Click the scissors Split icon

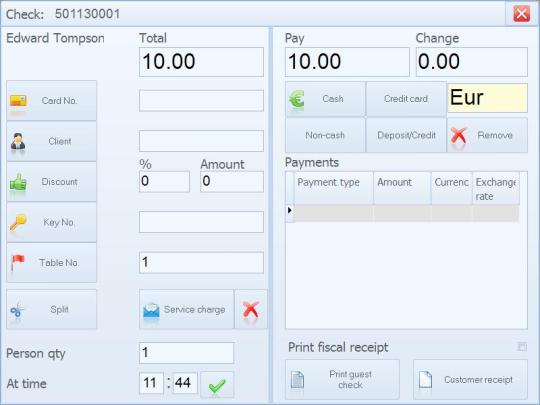17,310
